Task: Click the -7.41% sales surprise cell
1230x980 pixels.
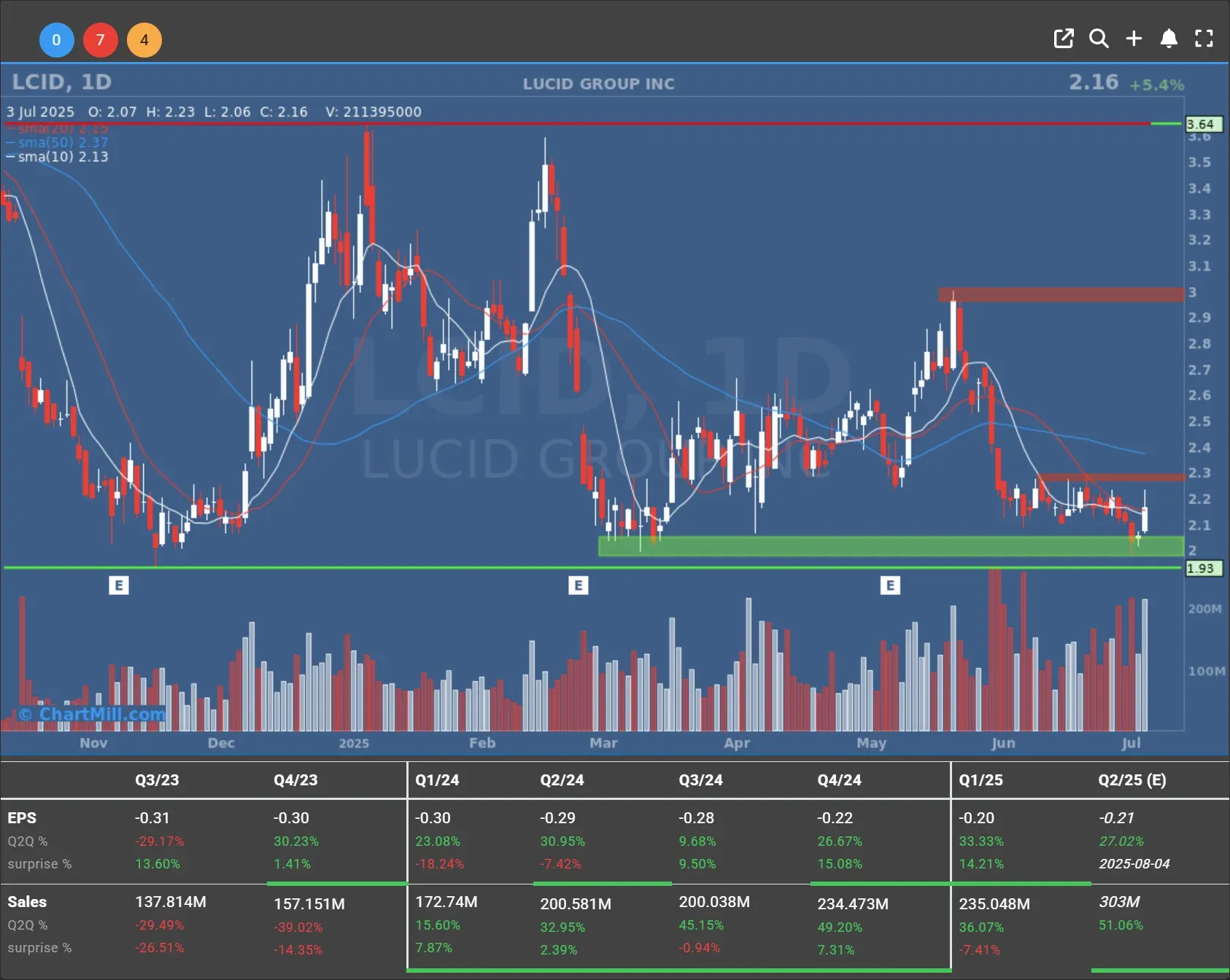Action: point(980,950)
